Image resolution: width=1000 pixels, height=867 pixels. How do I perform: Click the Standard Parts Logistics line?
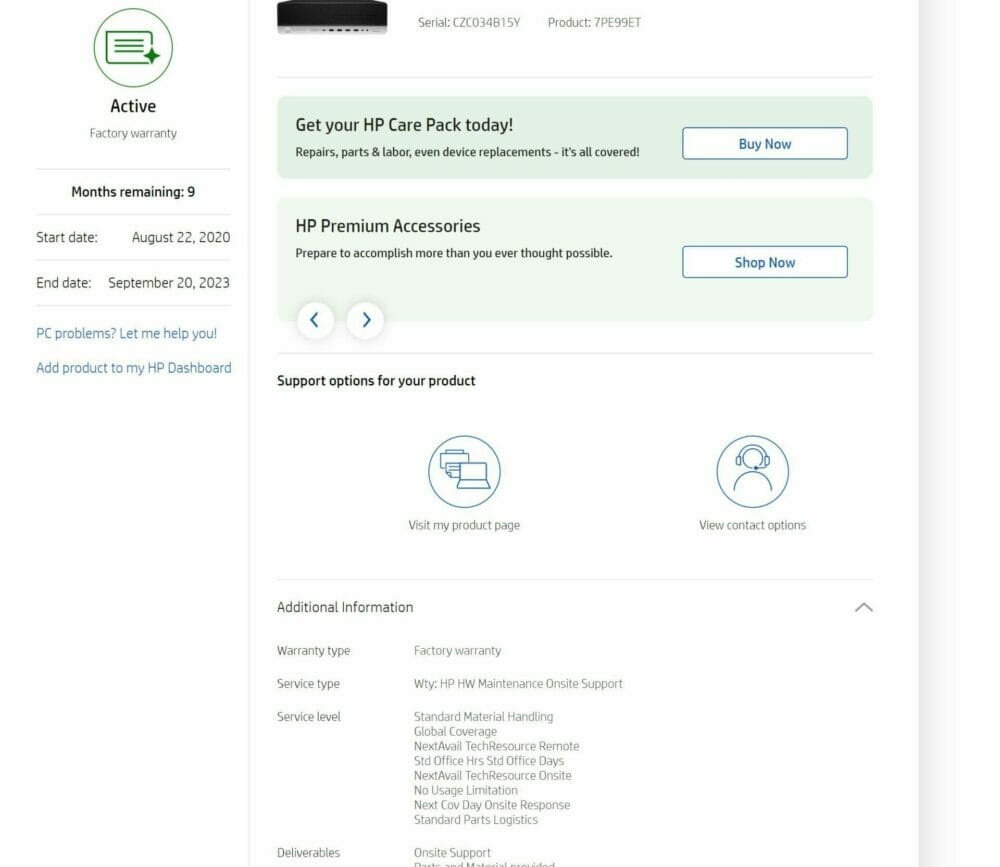[476, 819]
